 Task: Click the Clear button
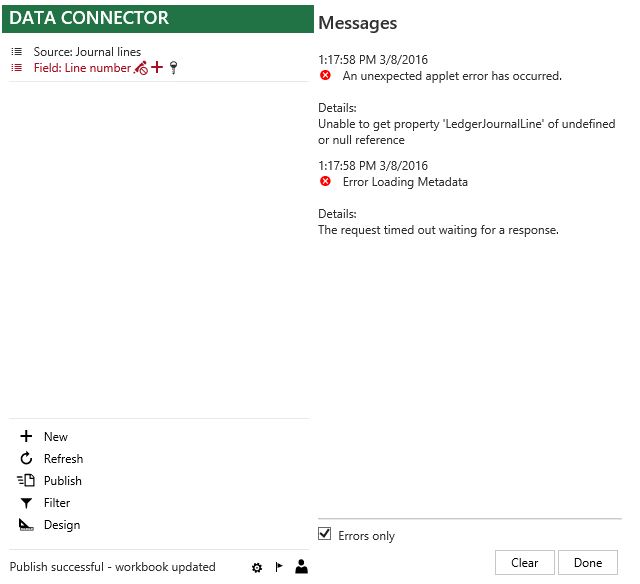524,563
